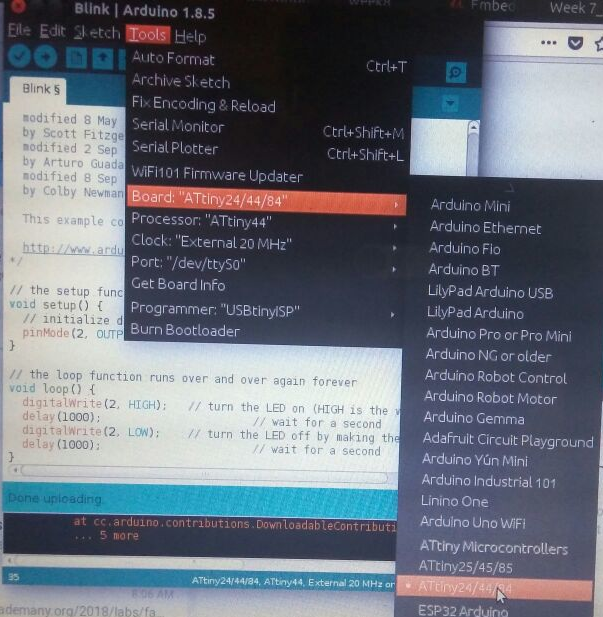Click the 'void setup() {' code line
The width and height of the screenshot is (603, 617).
click(x=56, y=305)
